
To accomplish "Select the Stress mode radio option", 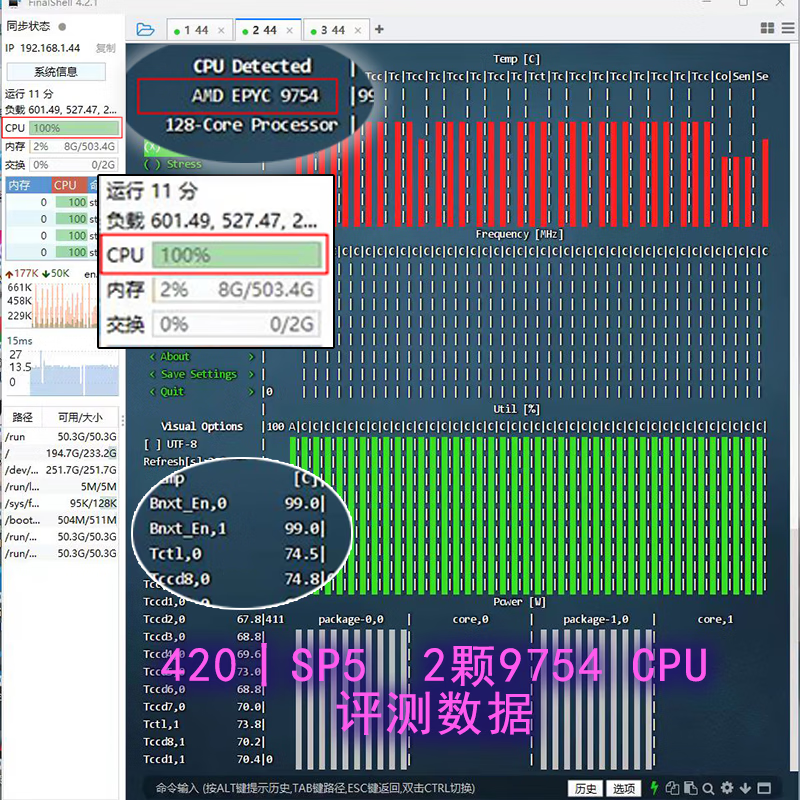I will (173, 164).
